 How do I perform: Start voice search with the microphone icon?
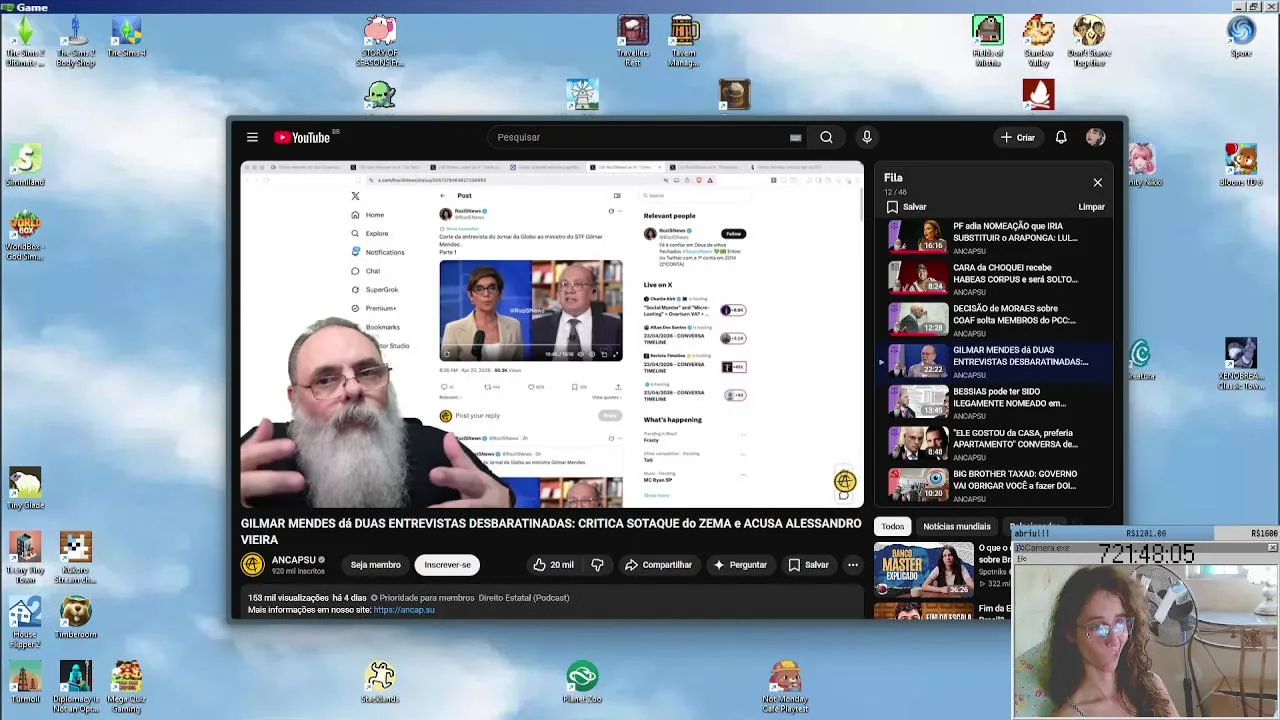click(867, 137)
